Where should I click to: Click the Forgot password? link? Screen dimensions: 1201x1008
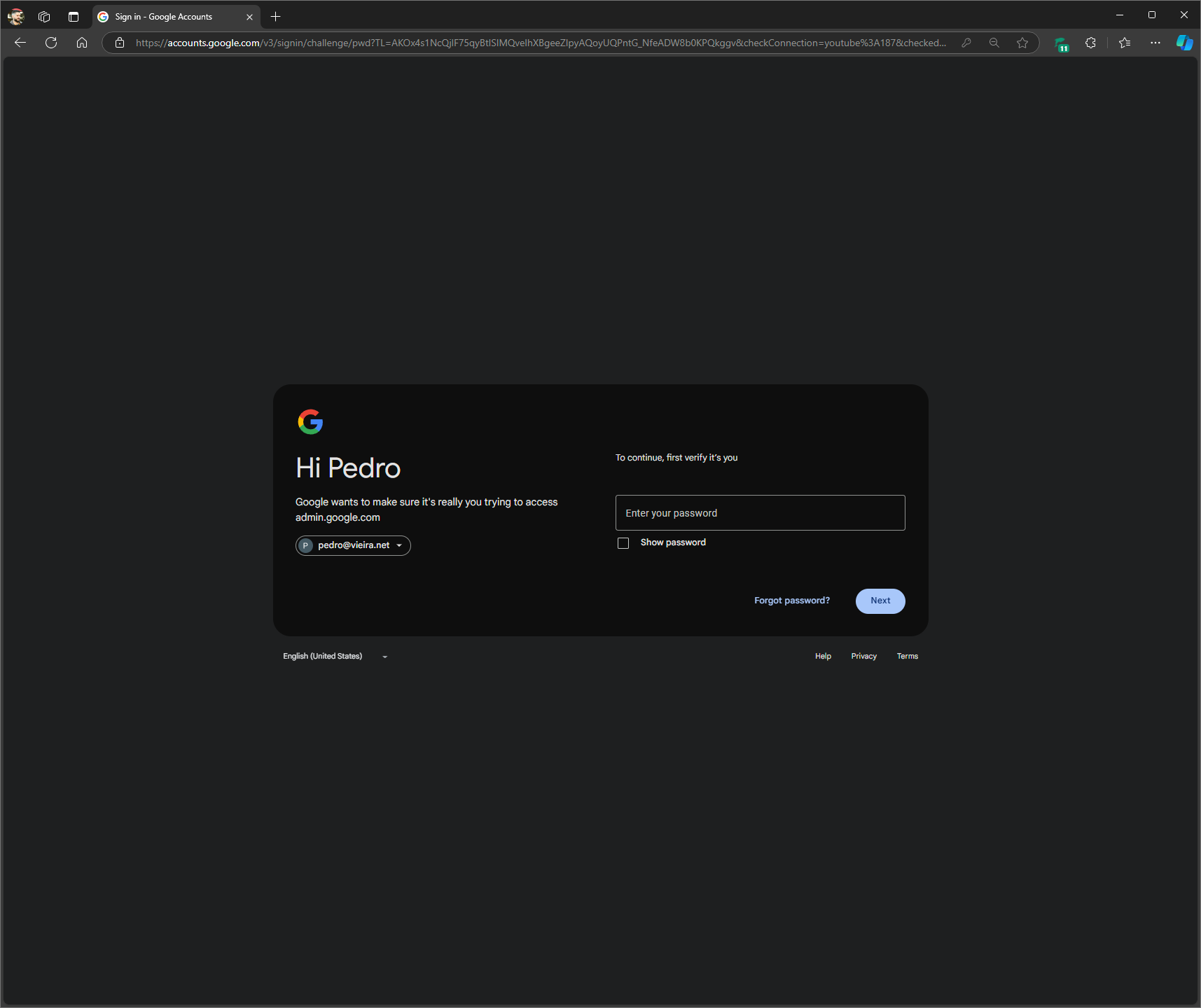tap(792, 601)
